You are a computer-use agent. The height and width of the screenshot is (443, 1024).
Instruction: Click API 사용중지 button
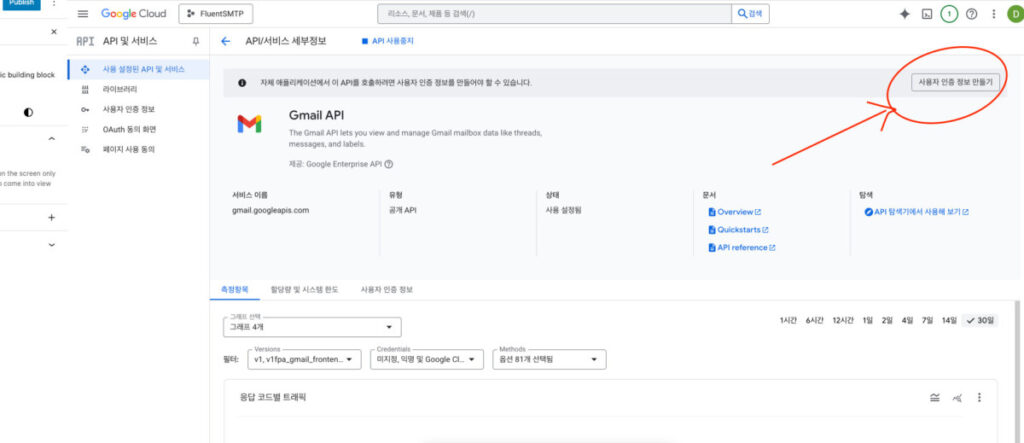tap(388, 41)
